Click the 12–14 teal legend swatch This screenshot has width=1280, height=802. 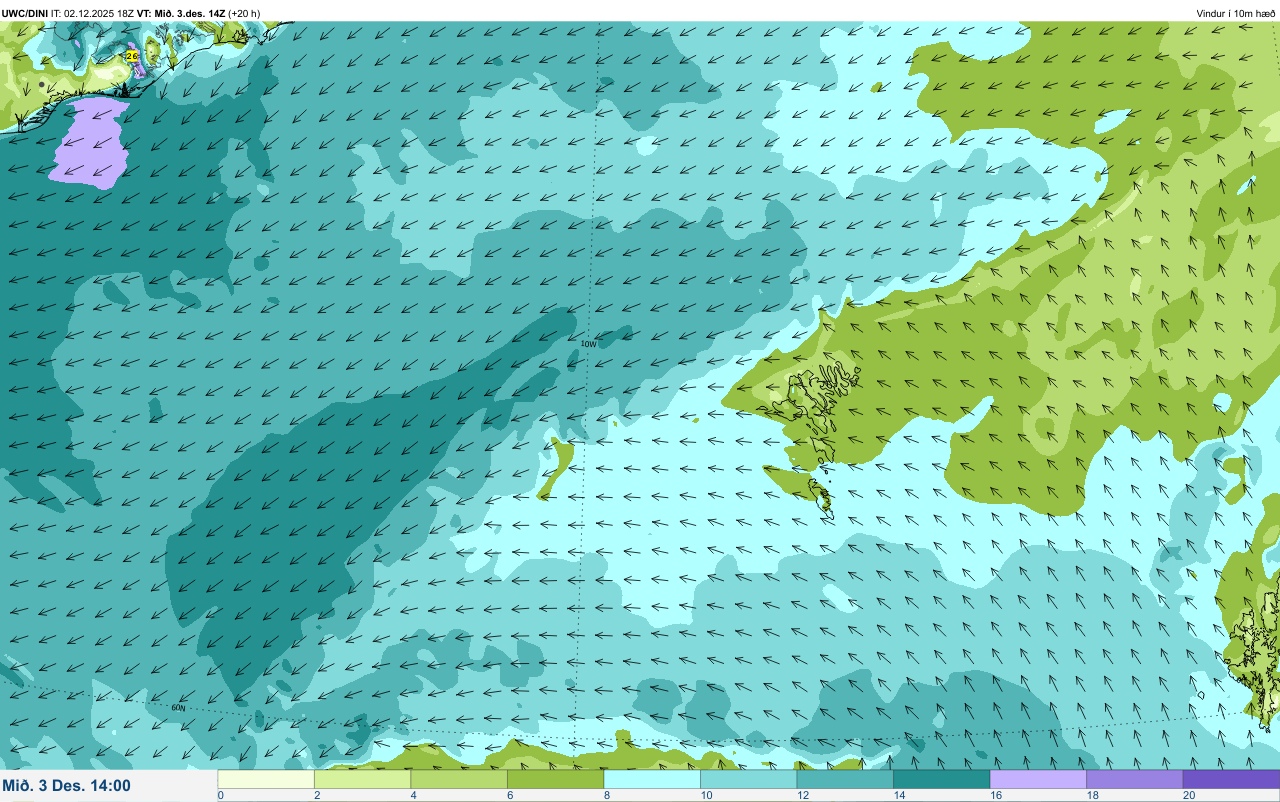845,779
